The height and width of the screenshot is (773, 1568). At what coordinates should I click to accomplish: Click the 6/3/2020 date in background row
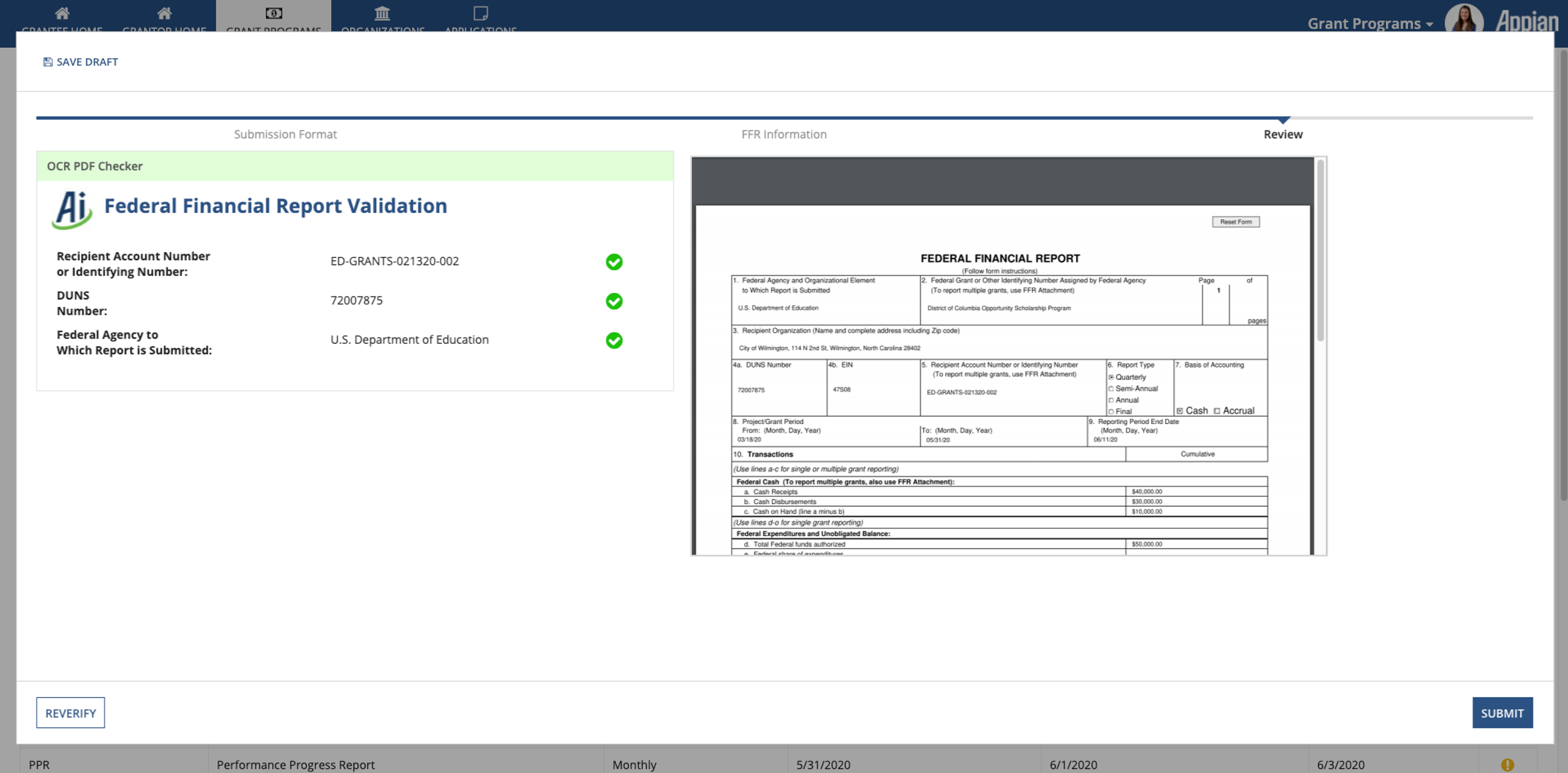pyautogui.click(x=1341, y=764)
